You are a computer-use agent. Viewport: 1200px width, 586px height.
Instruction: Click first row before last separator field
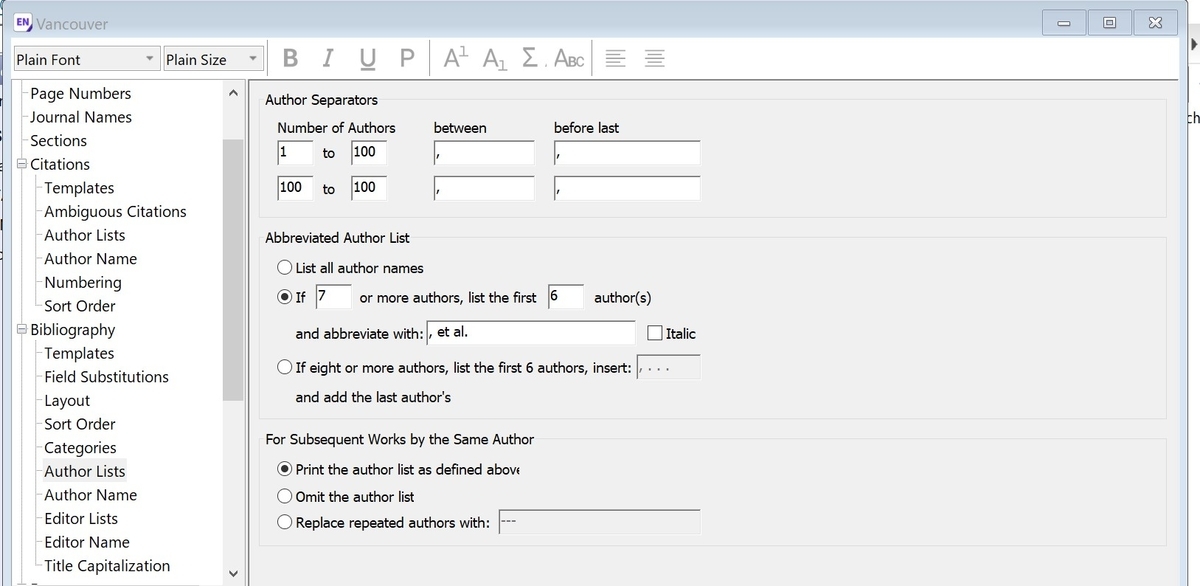coord(627,153)
